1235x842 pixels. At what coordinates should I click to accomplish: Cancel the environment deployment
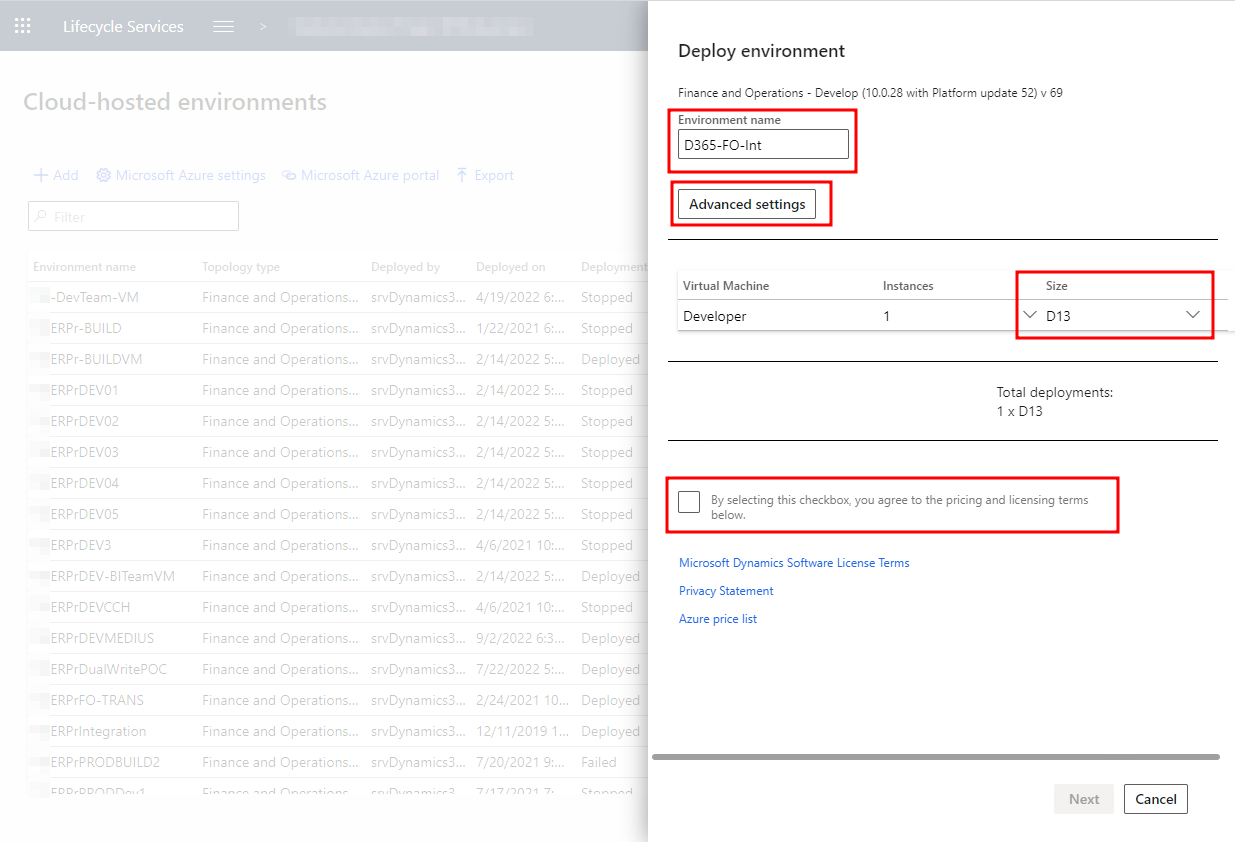[1155, 799]
